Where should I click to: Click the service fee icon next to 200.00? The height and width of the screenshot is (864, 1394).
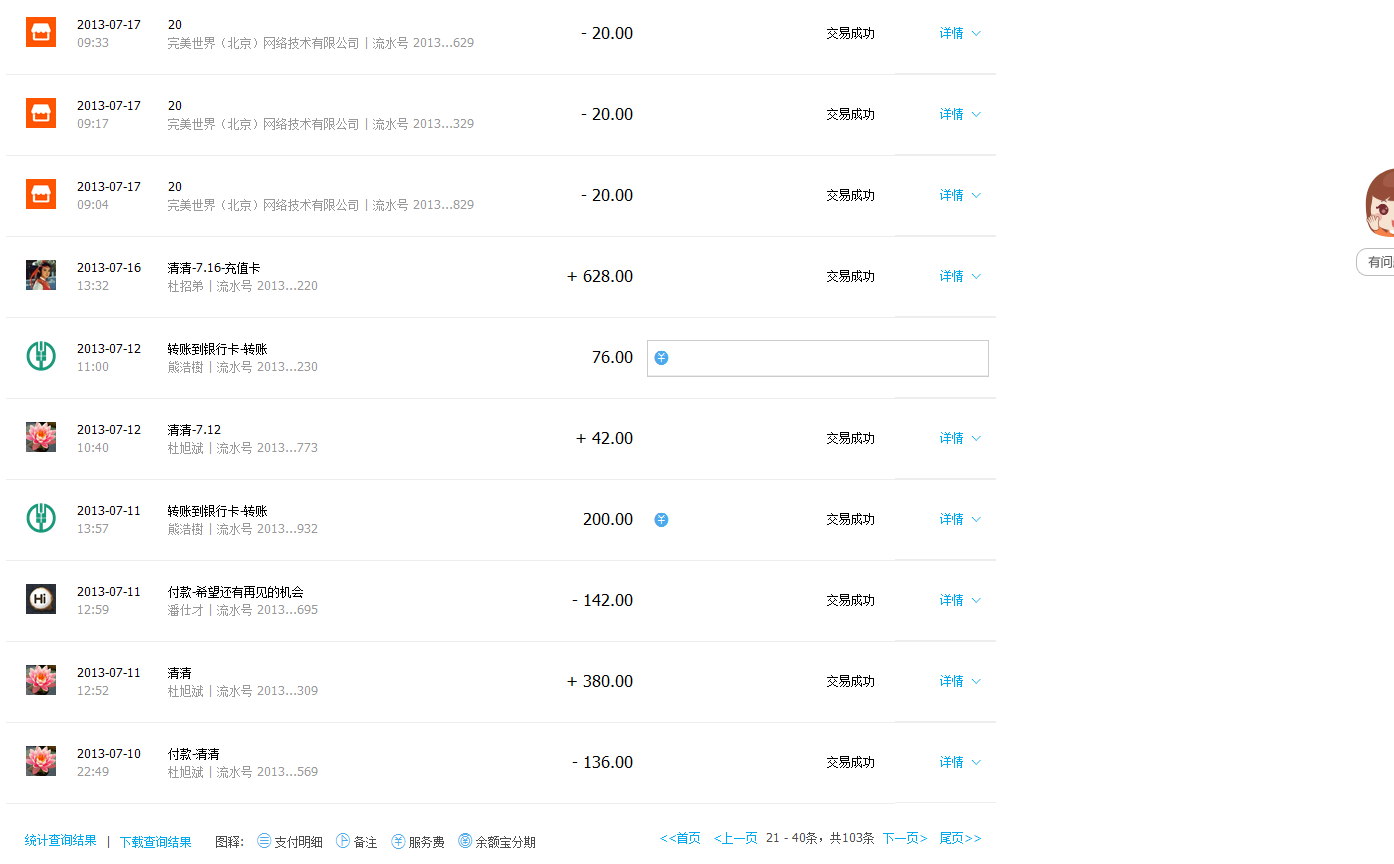coord(661,520)
